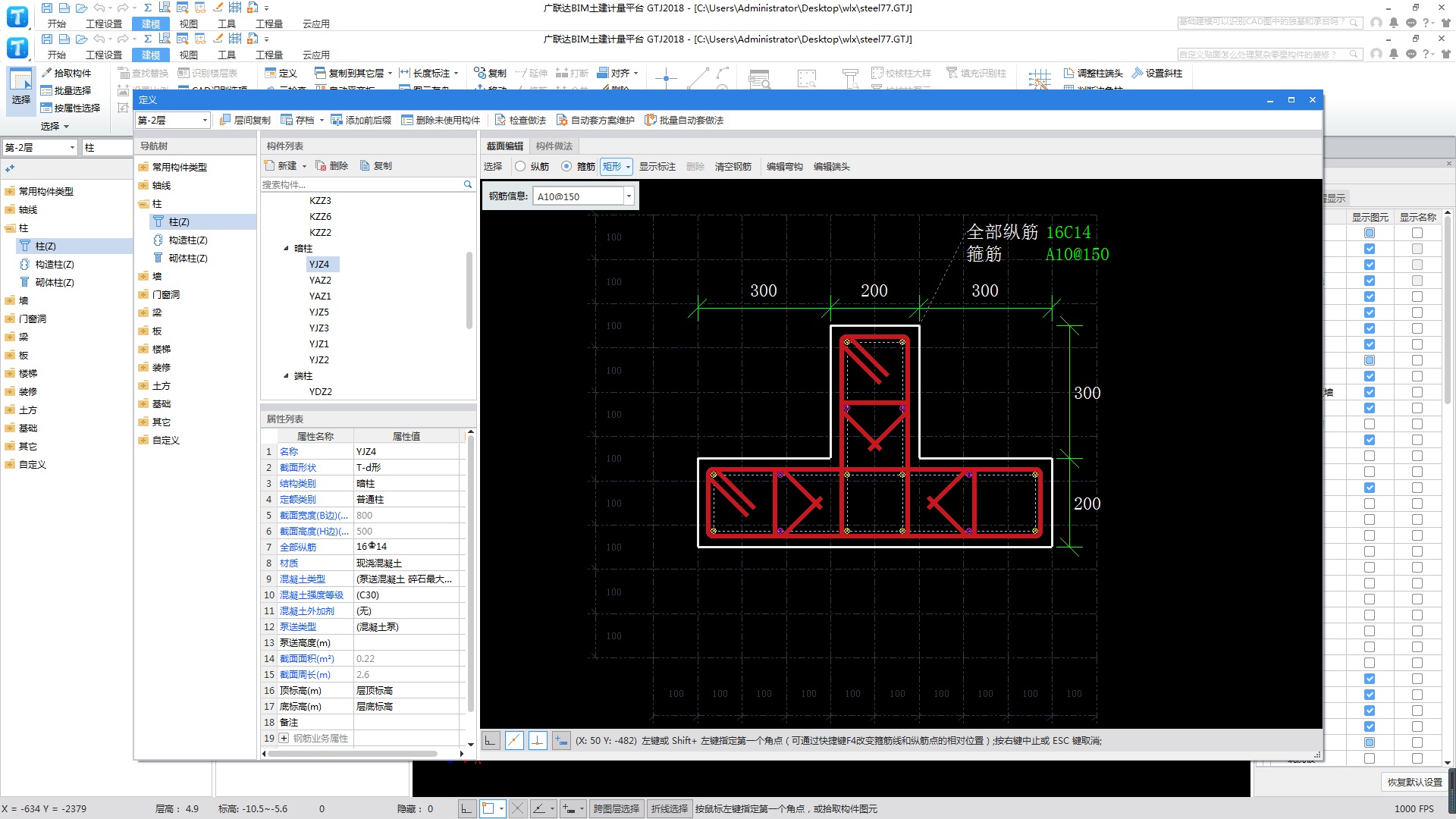Viewport: 1456px width, 819px height.
Task: Click the 批量自动套做法 icon
Action: coord(650,120)
